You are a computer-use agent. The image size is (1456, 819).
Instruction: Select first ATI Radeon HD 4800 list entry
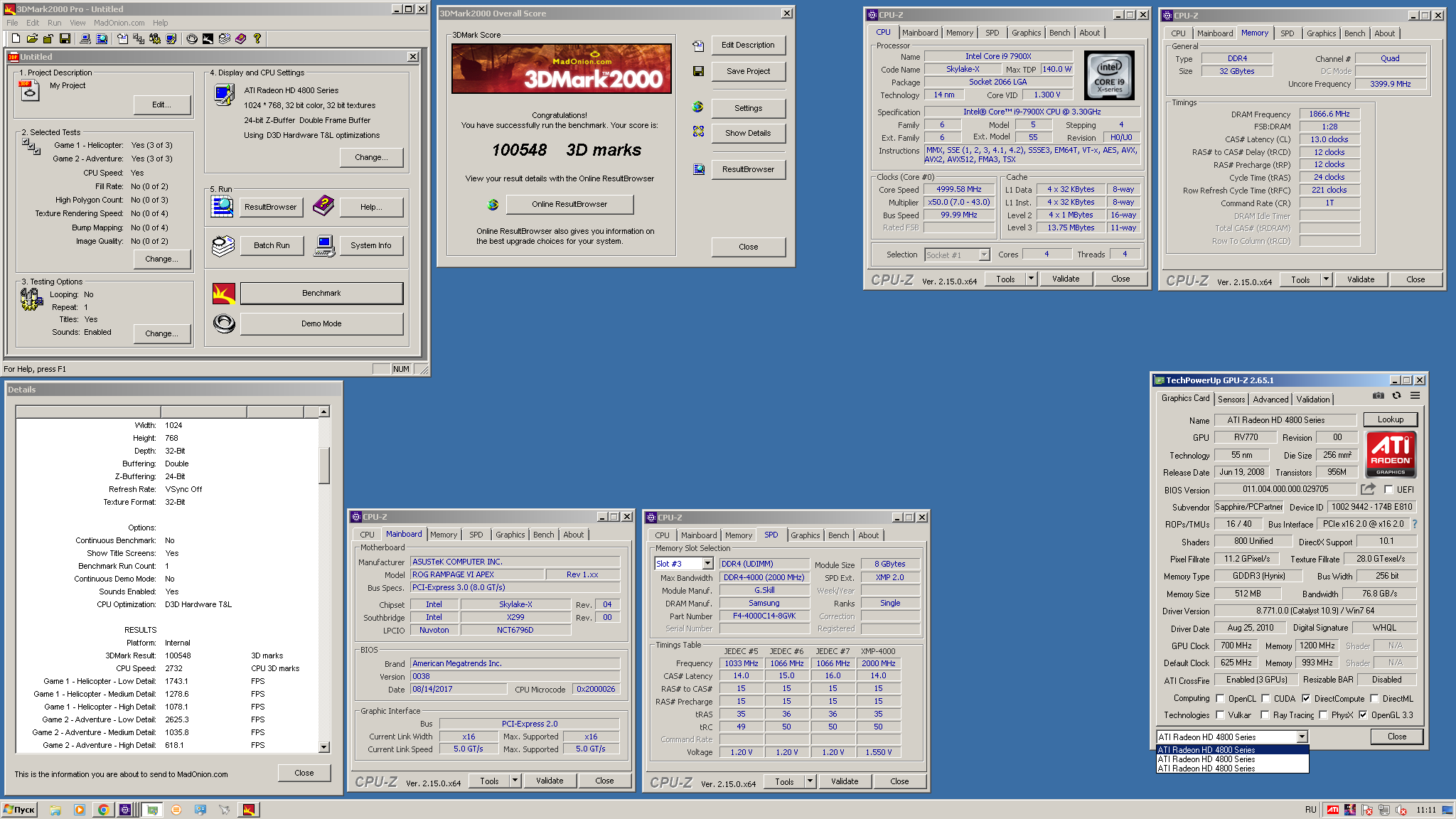pyautogui.click(x=1233, y=750)
